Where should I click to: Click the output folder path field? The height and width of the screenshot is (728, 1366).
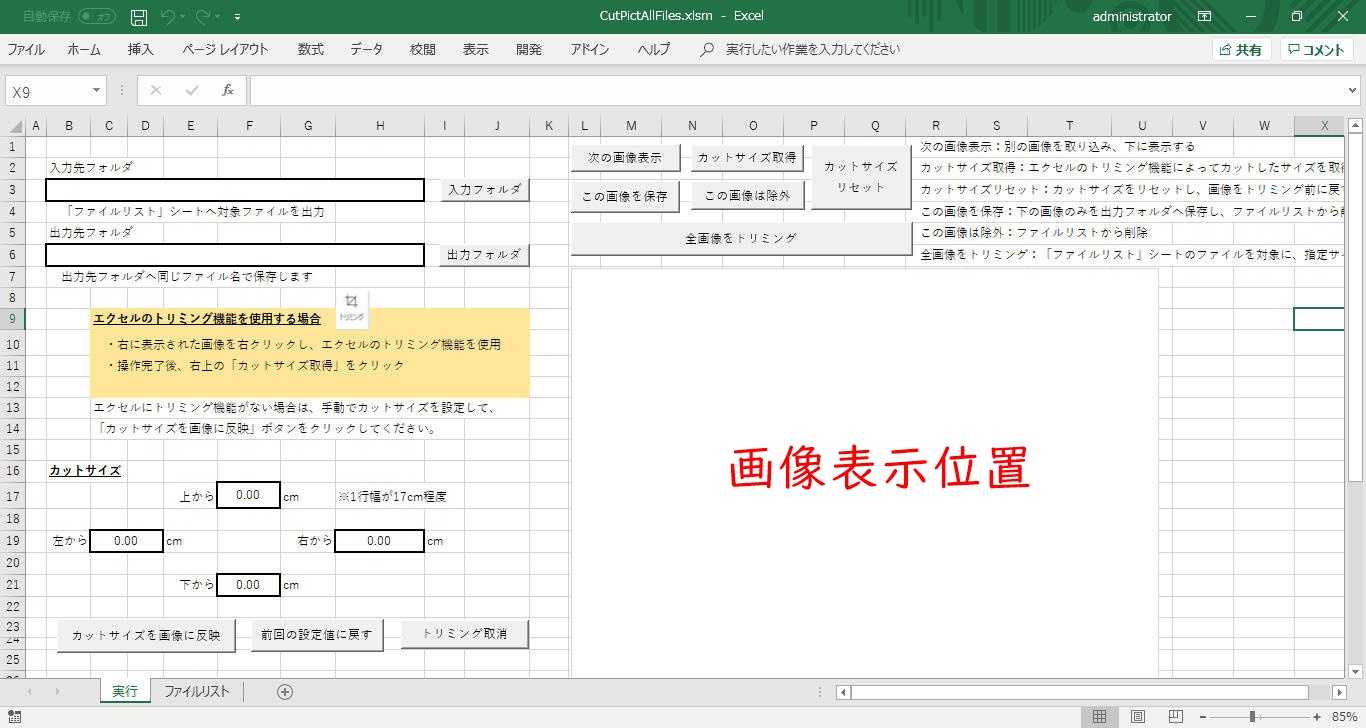235,255
